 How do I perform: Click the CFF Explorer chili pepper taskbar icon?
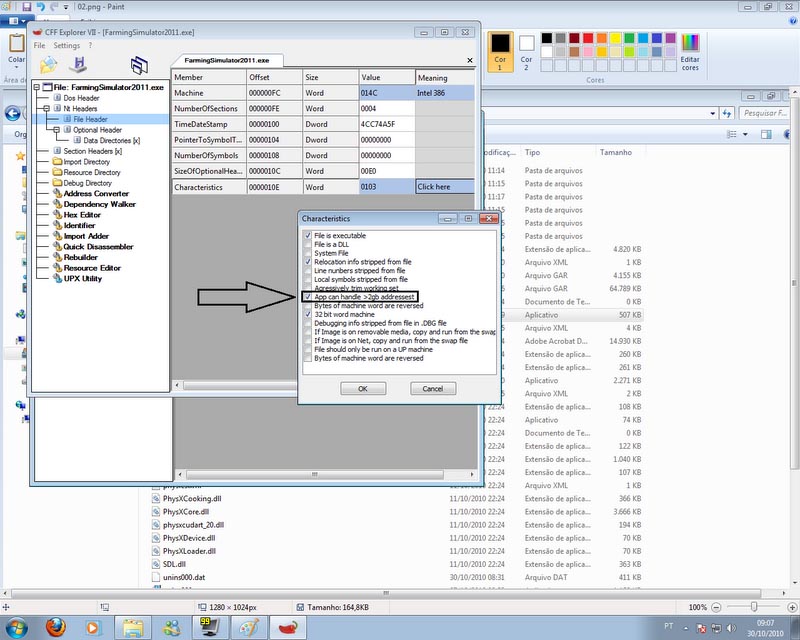[x=288, y=627]
